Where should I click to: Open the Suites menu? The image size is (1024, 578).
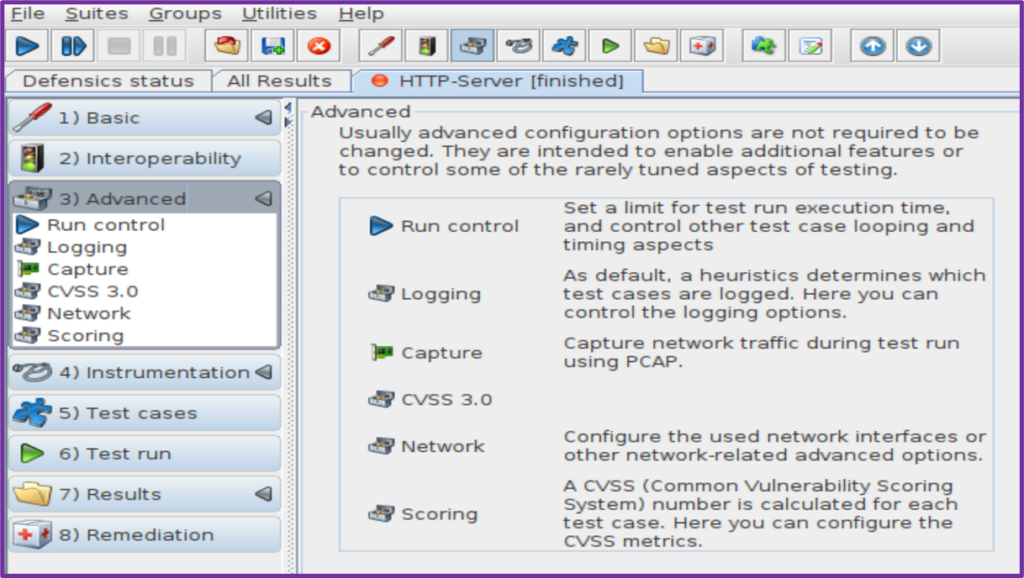point(96,13)
